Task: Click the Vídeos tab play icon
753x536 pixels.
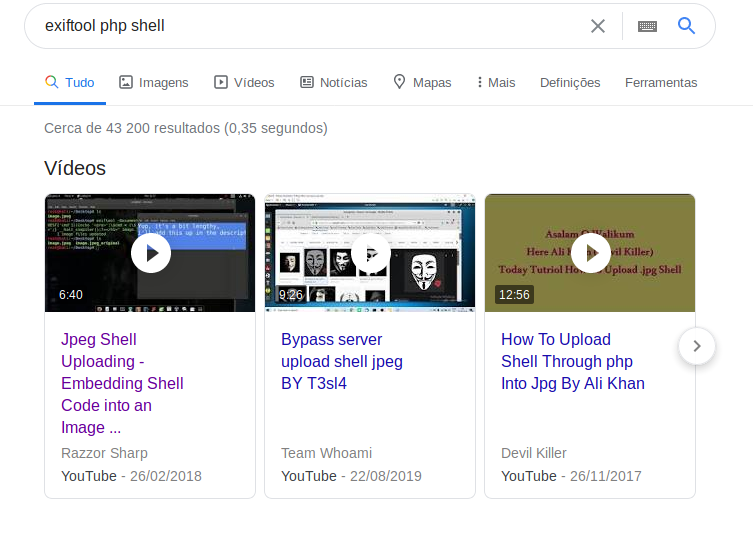Action: [221, 82]
